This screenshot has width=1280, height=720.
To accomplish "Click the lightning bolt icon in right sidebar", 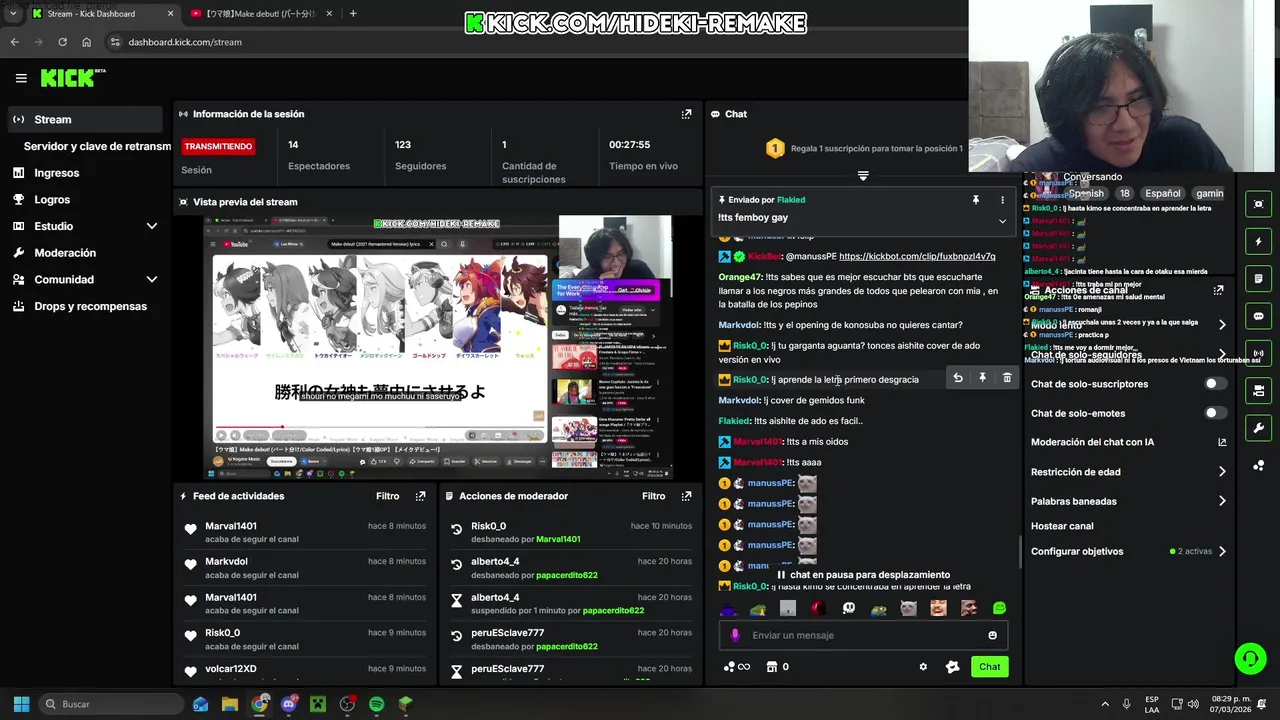I will pos(1258,241).
